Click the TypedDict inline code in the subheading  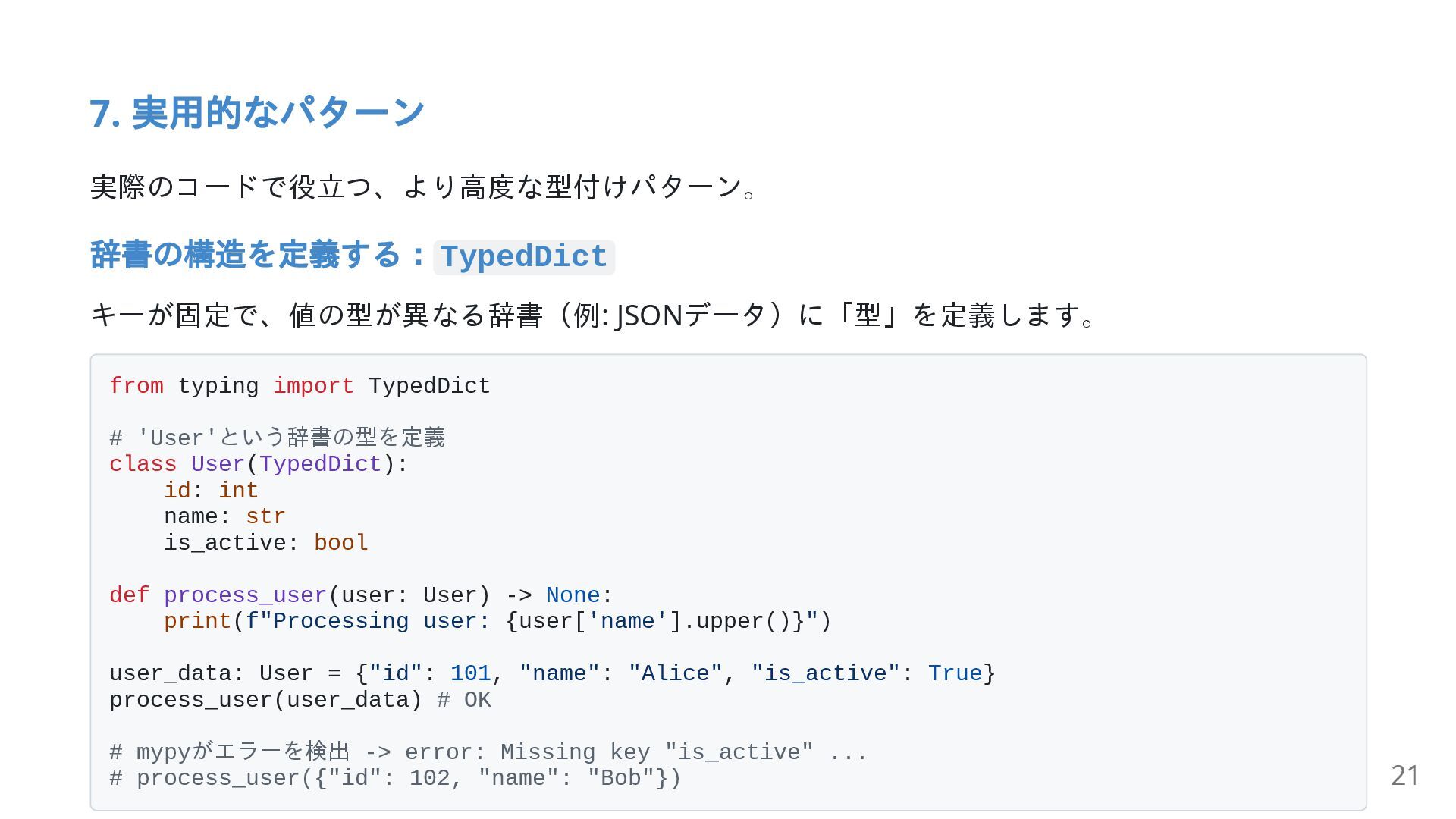pos(524,257)
